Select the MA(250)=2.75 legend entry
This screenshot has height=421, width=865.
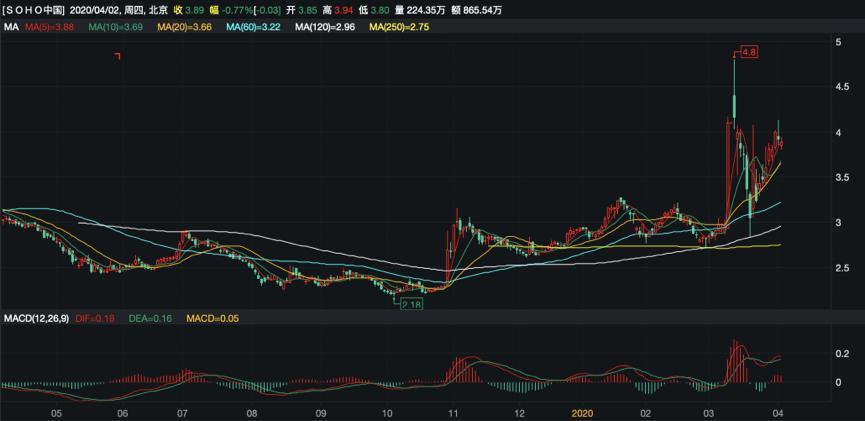pos(402,26)
